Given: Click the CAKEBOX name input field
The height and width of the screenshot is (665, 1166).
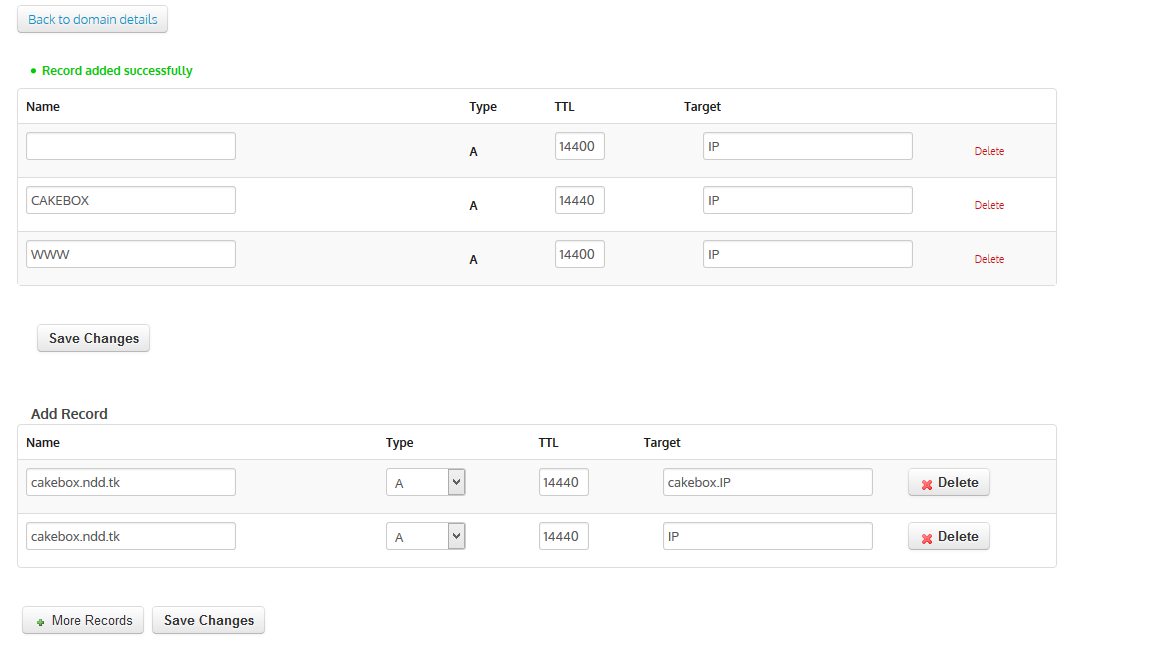Looking at the screenshot, I should [x=130, y=200].
